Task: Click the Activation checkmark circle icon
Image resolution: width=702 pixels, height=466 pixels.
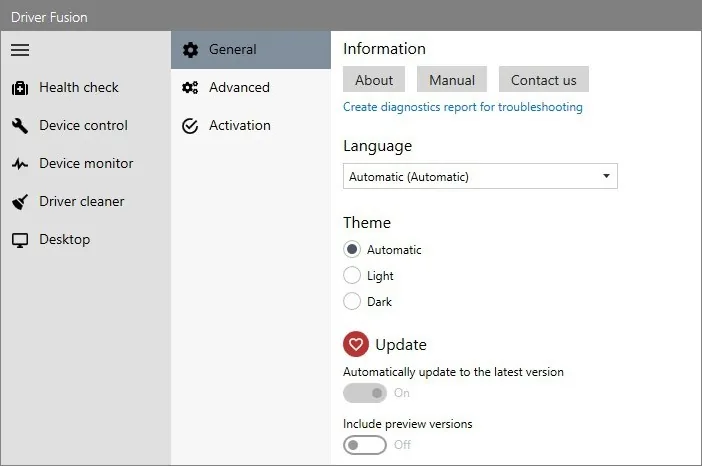Action: point(190,126)
